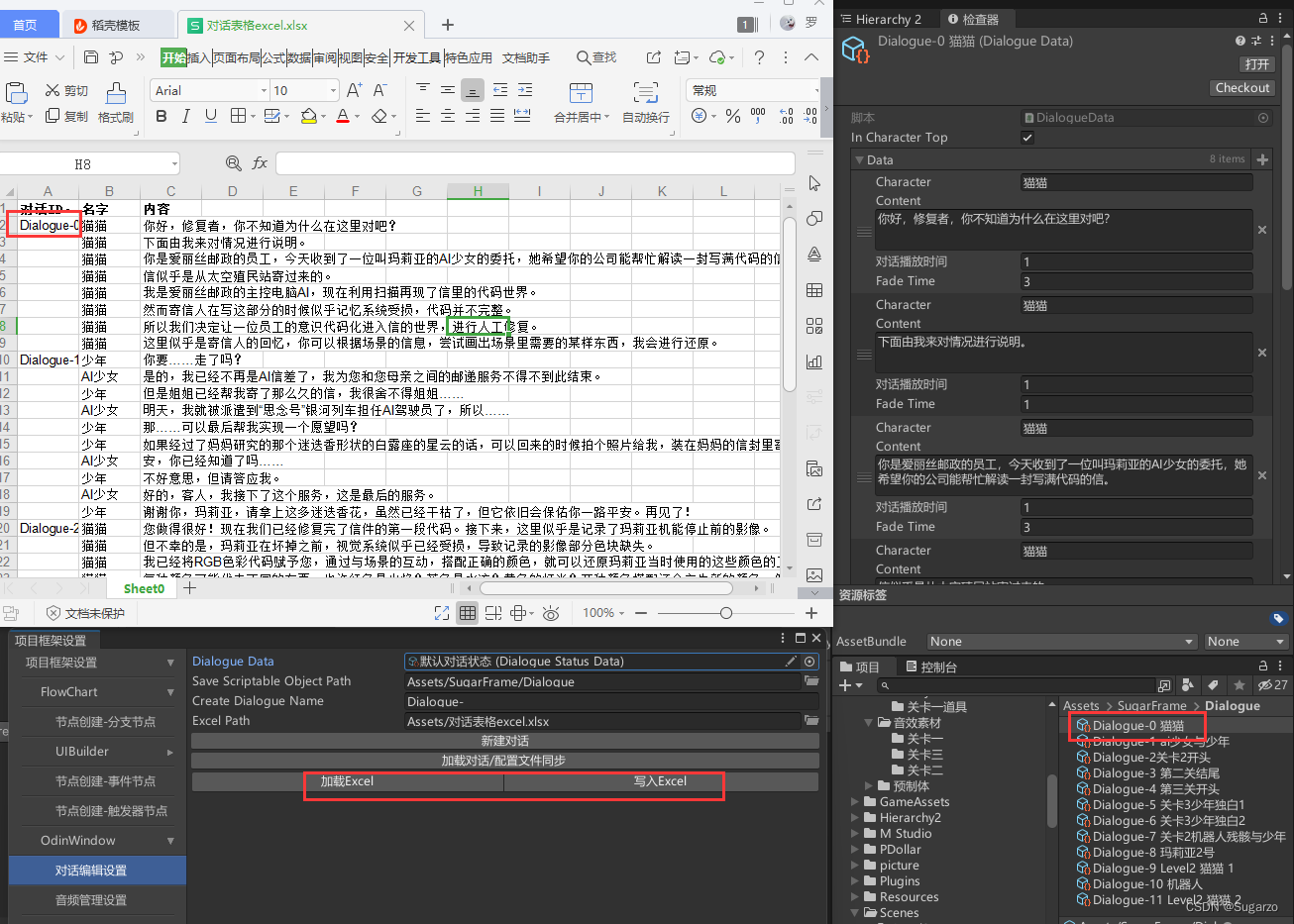Viewport: 1294px width, 924px height.
Task: Click the WPS help question mark icon
Action: point(759,57)
